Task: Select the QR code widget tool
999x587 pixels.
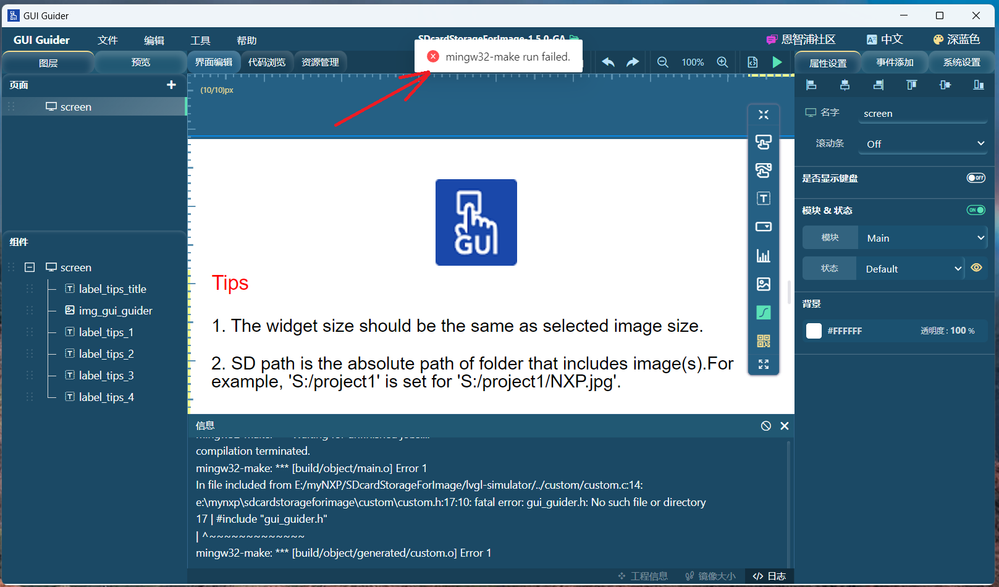Action: [763, 341]
